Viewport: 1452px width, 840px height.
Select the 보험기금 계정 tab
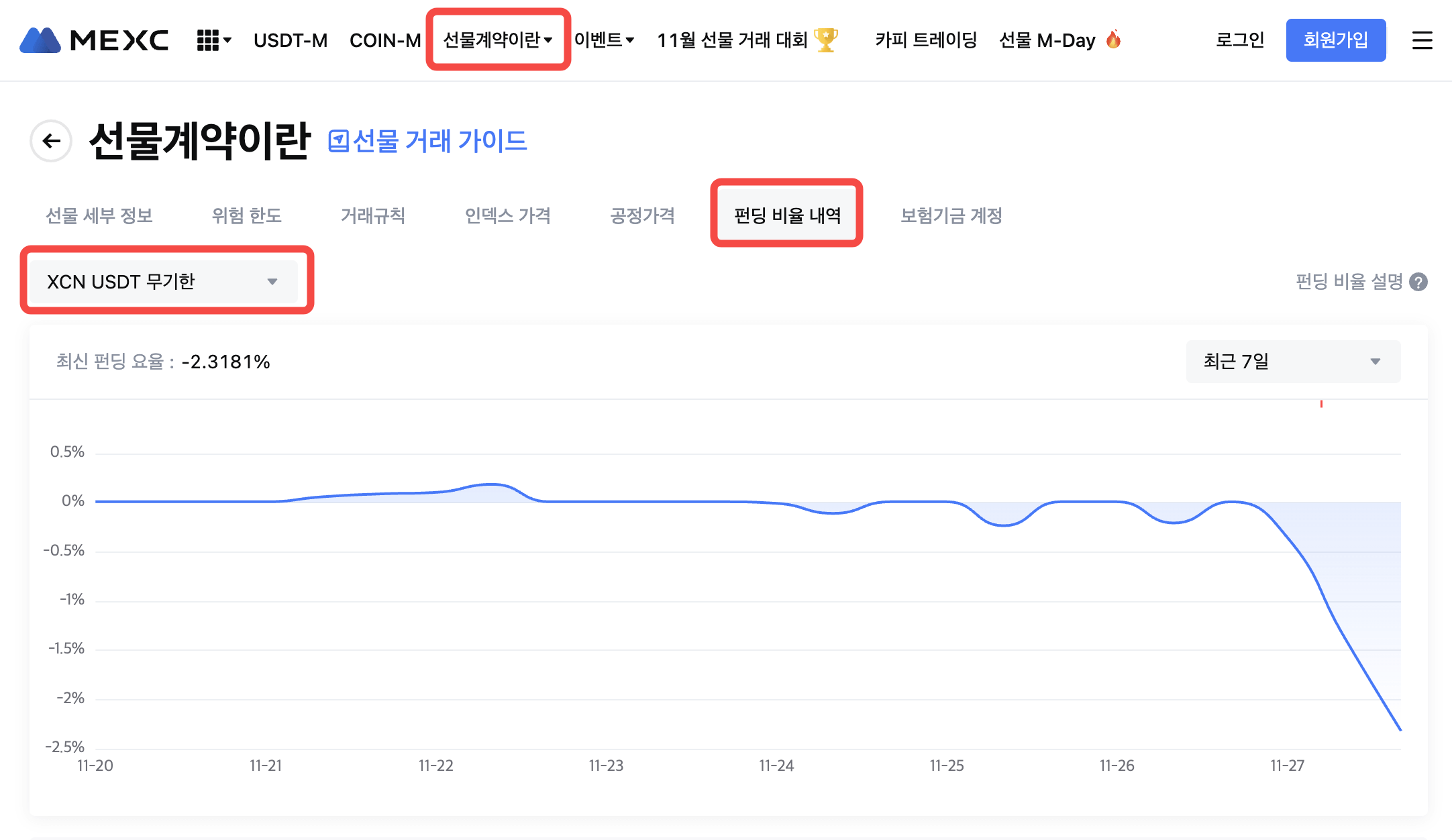coord(951,215)
